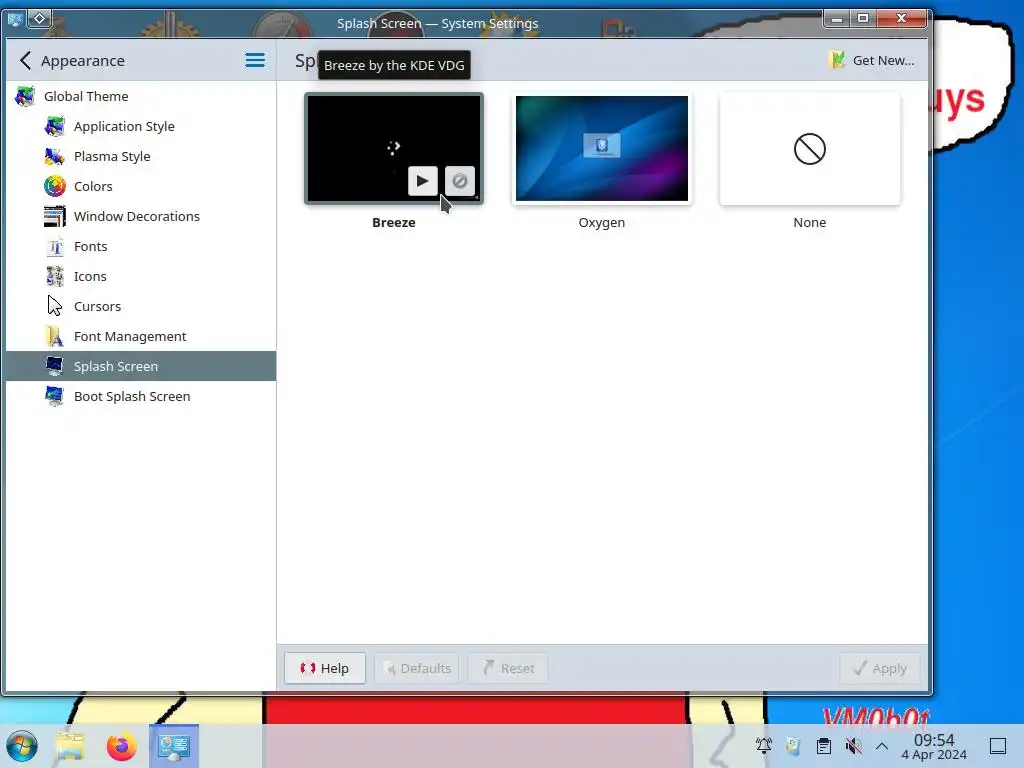The width and height of the screenshot is (1024, 768).
Task: Preview the Breeze splash with play button
Action: pyautogui.click(x=423, y=181)
